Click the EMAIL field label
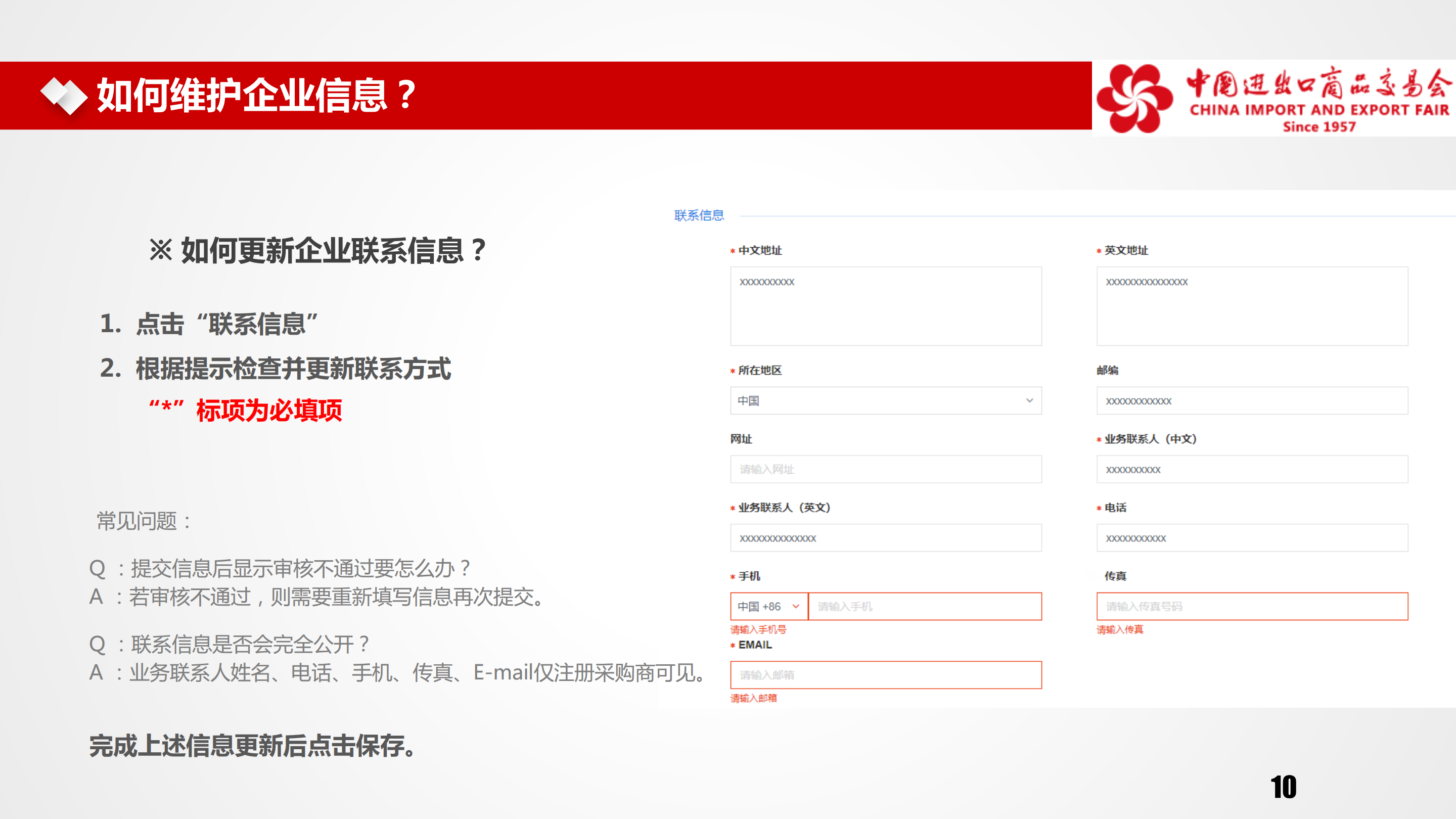This screenshot has height=819, width=1456. [755, 645]
